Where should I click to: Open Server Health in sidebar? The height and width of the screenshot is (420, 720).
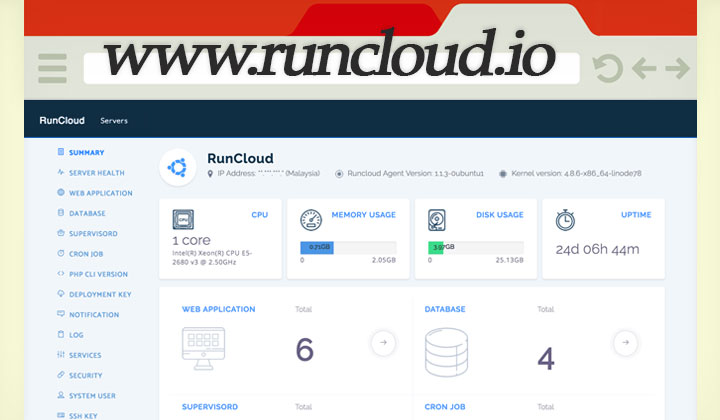pyautogui.click(x=96, y=173)
